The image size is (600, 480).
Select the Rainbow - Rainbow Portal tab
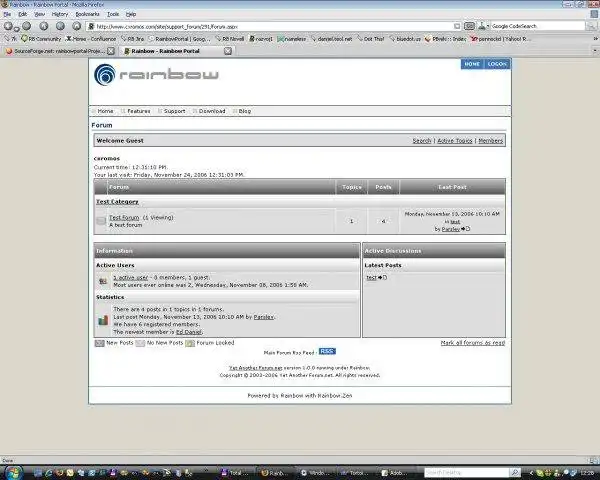click(176, 51)
